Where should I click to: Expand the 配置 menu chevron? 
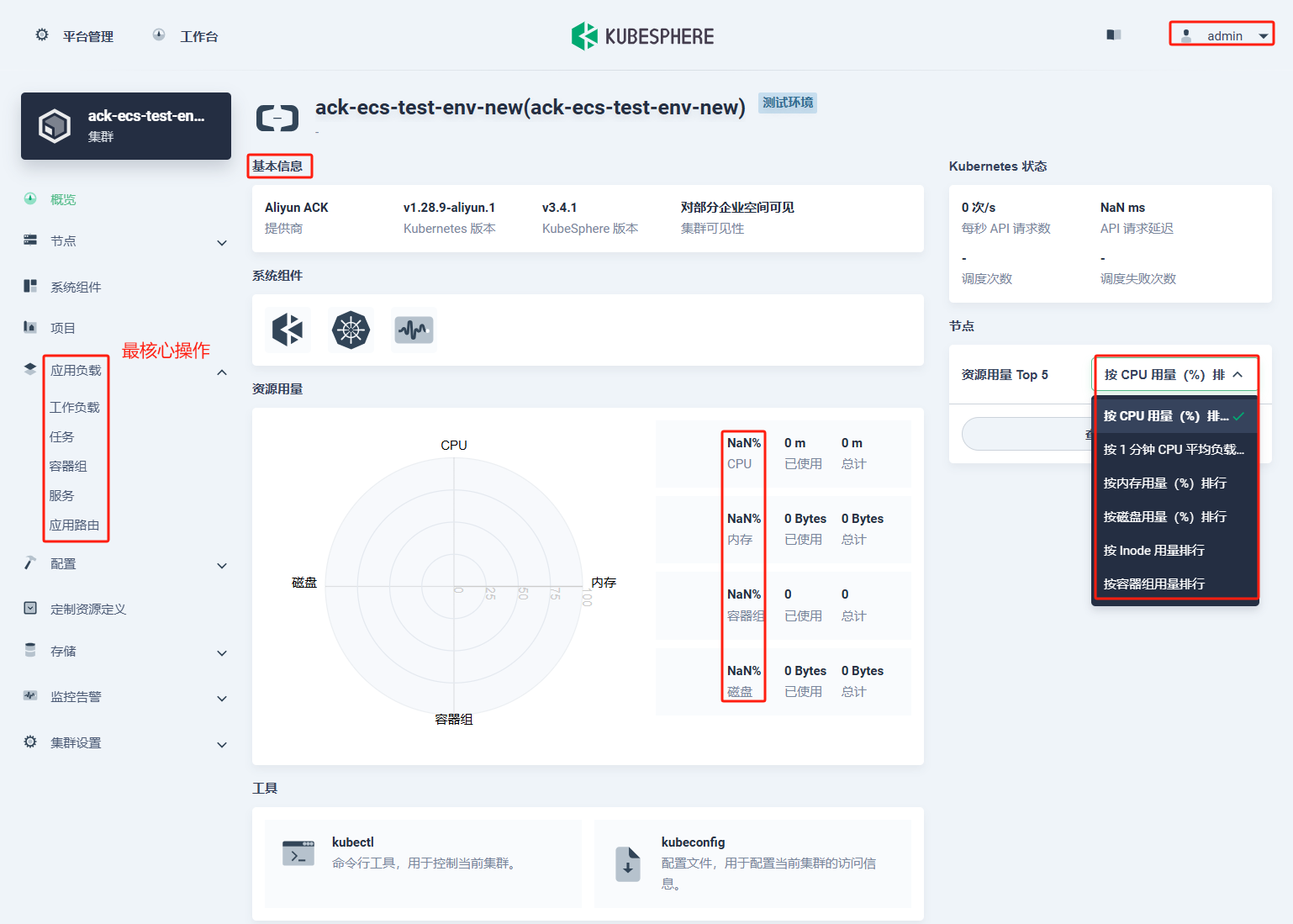(222, 566)
